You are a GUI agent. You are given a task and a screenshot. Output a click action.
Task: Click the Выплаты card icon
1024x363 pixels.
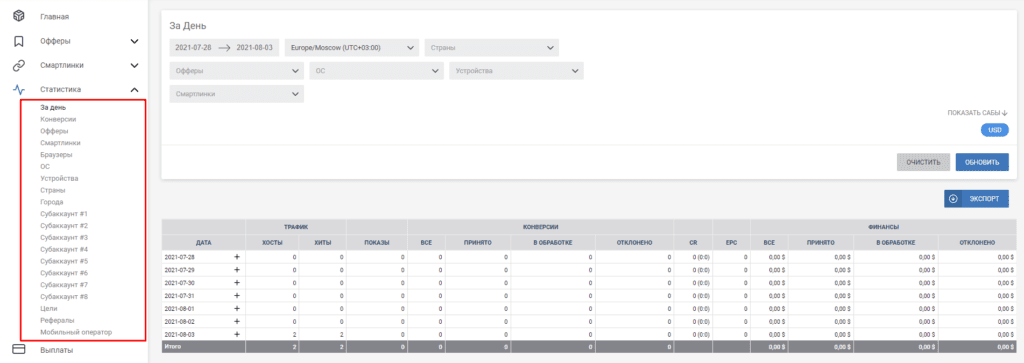(19, 350)
